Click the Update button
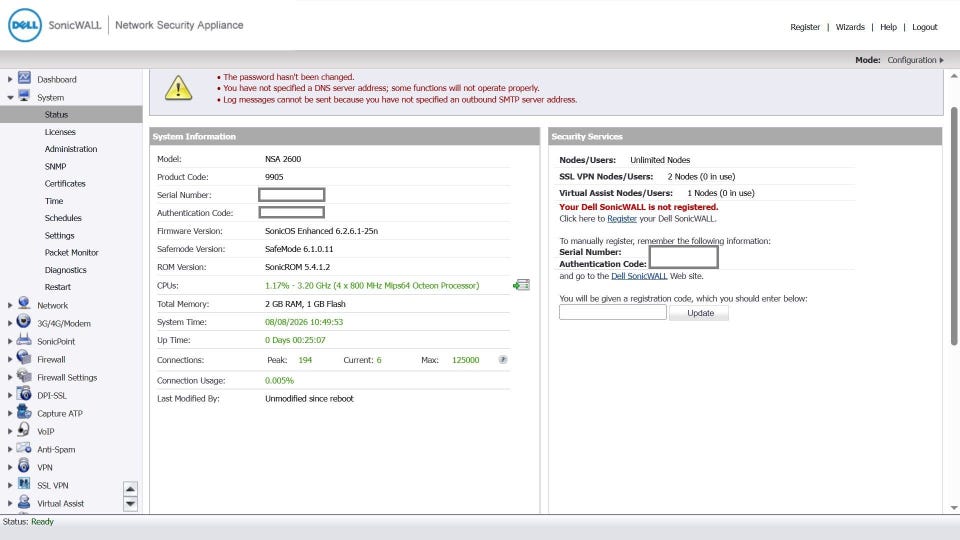 click(x=699, y=313)
